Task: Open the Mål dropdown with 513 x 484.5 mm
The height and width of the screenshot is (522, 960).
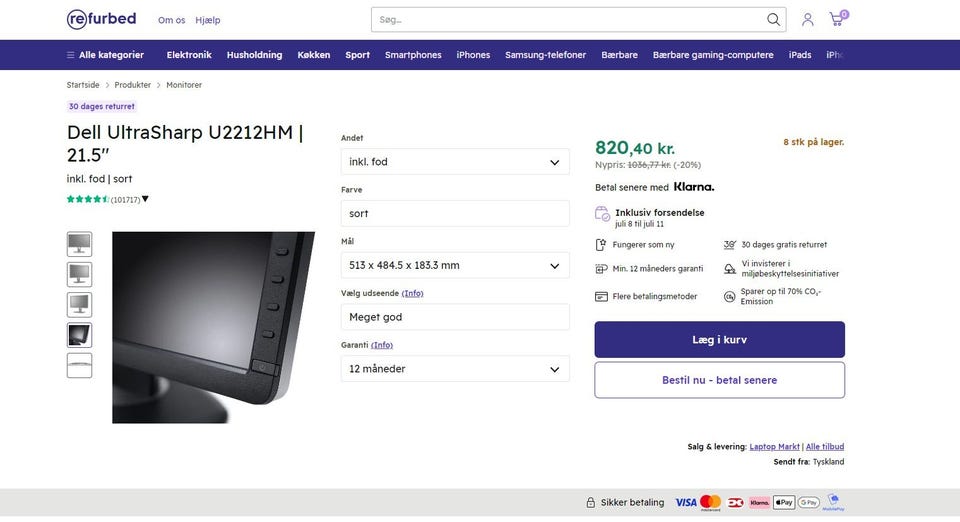Action: pos(455,266)
